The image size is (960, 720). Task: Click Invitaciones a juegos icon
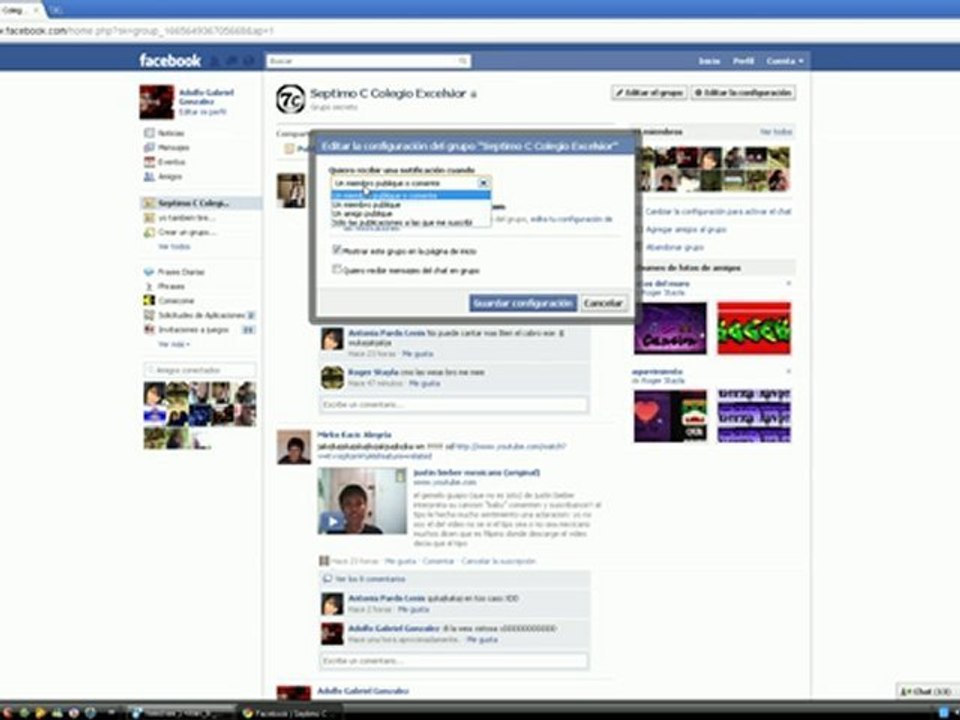[x=149, y=330]
